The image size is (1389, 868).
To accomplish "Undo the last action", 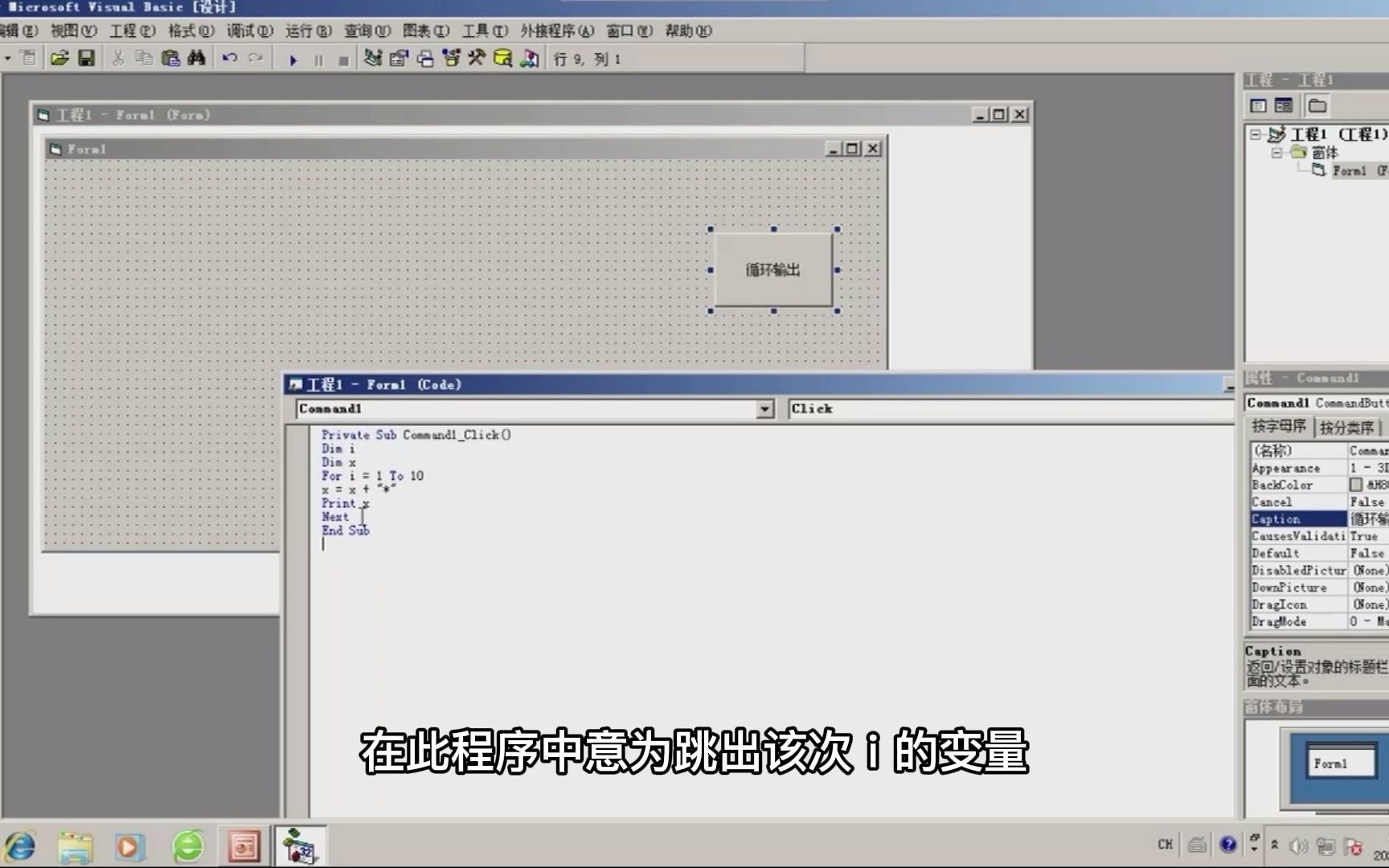I will tap(230, 58).
